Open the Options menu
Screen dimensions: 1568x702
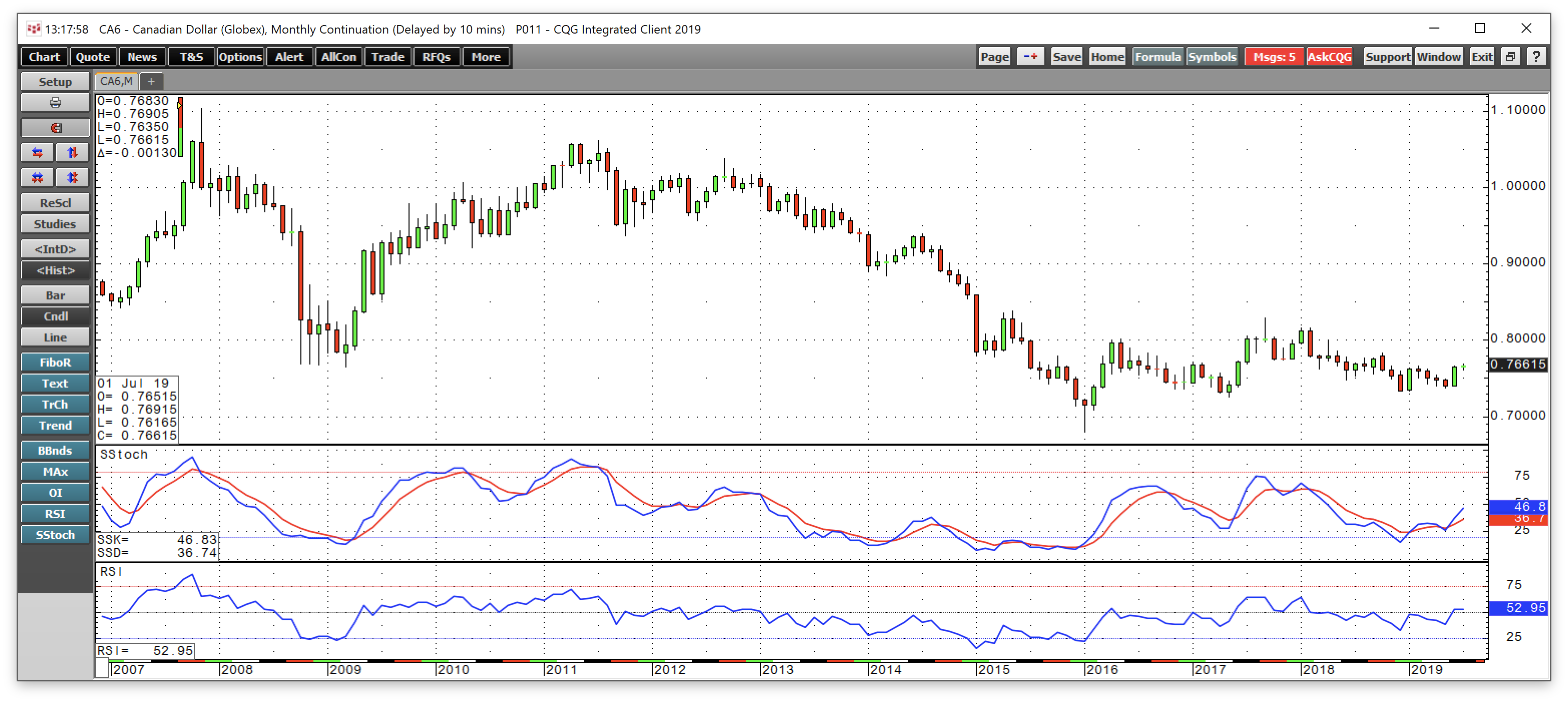click(240, 57)
